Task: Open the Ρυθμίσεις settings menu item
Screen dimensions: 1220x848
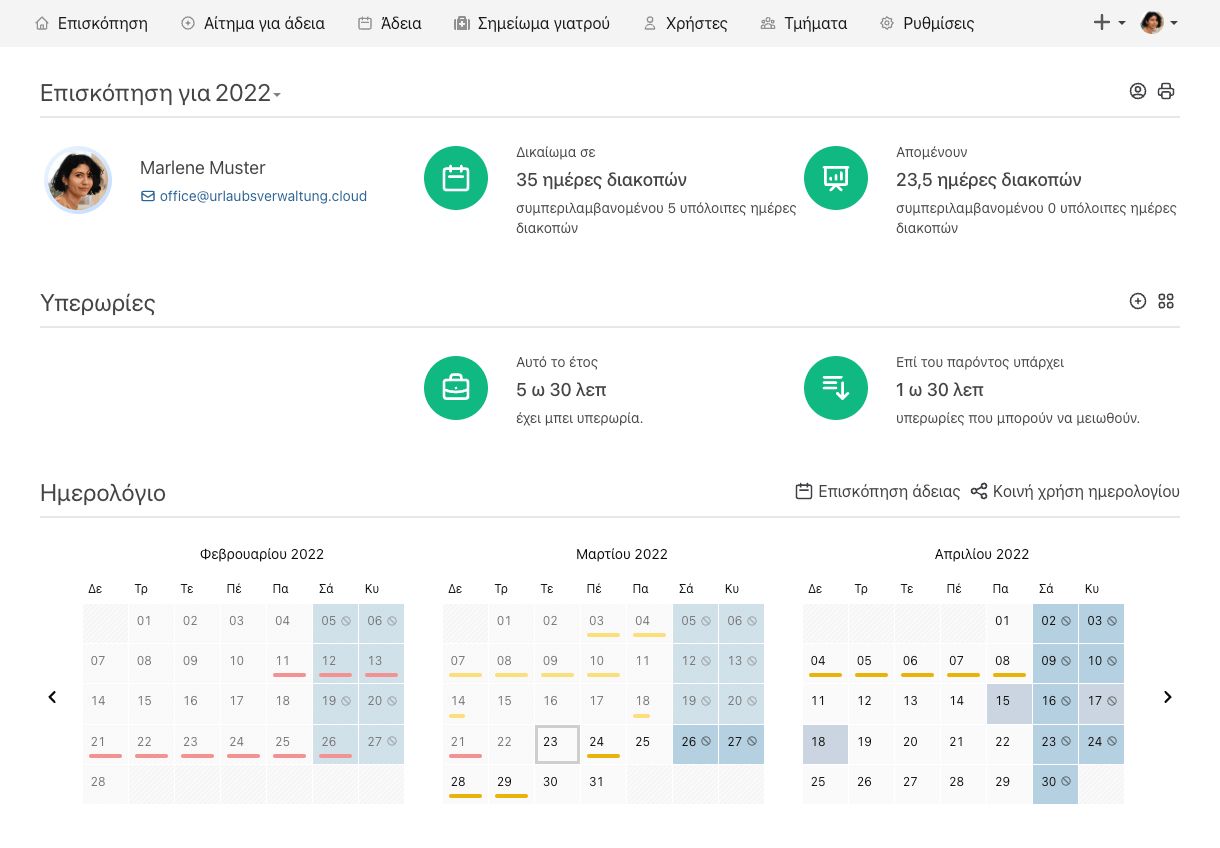Action: pos(927,23)
